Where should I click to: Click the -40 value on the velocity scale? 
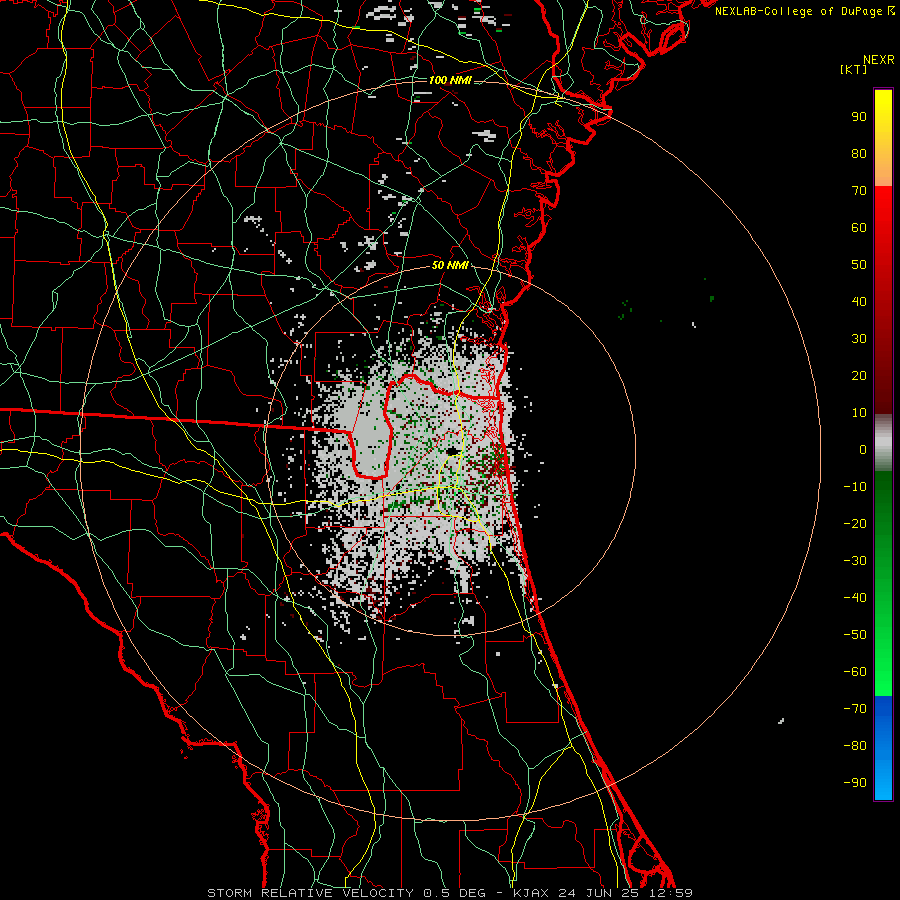855,598
